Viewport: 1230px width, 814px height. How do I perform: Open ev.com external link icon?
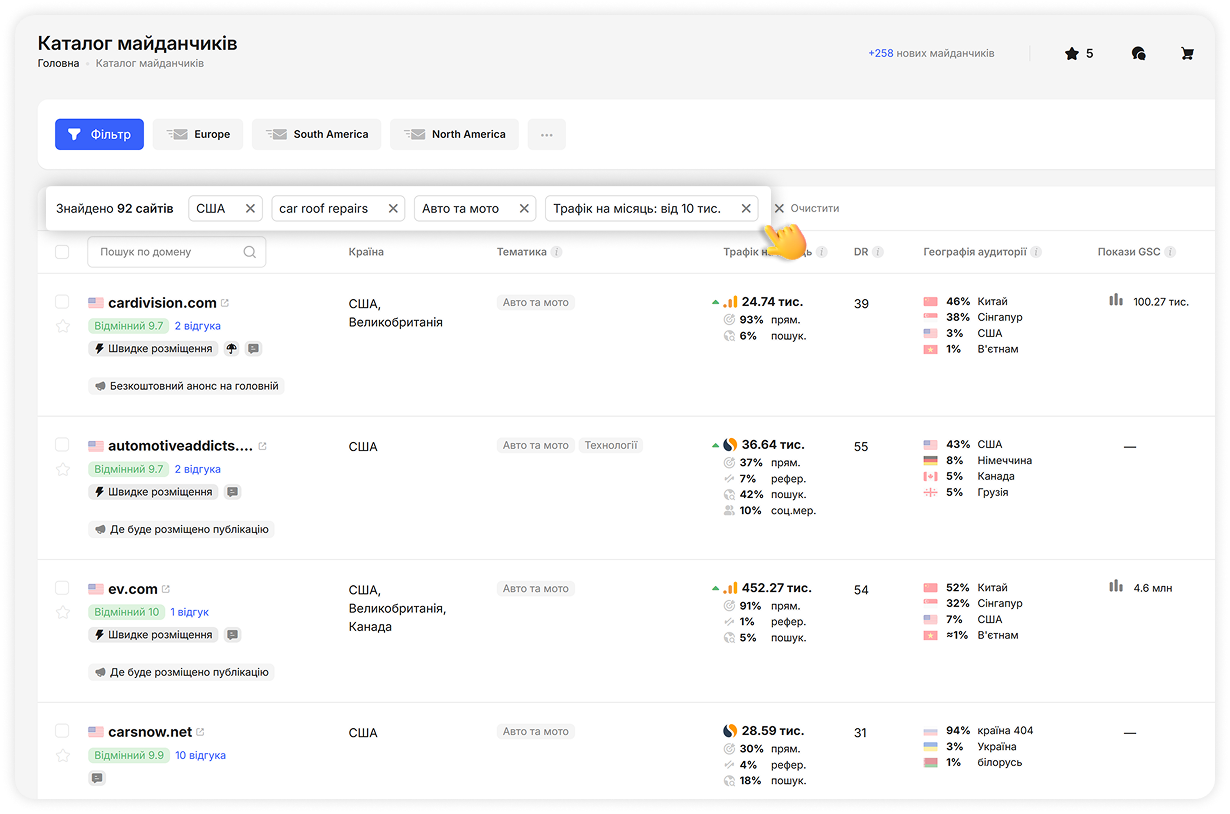[x=166, y=589]
